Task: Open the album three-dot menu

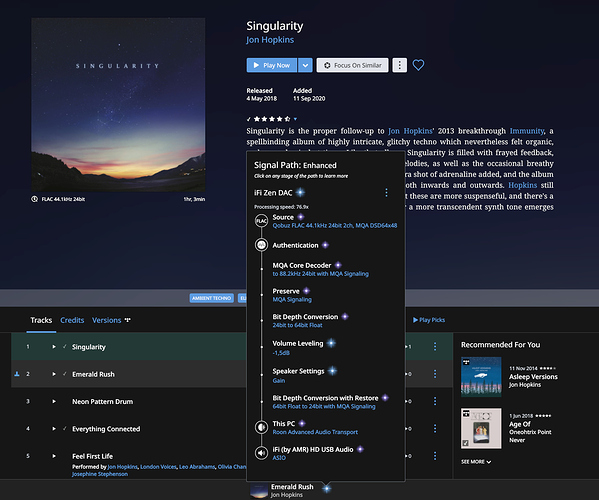Action: pos(400,65)
